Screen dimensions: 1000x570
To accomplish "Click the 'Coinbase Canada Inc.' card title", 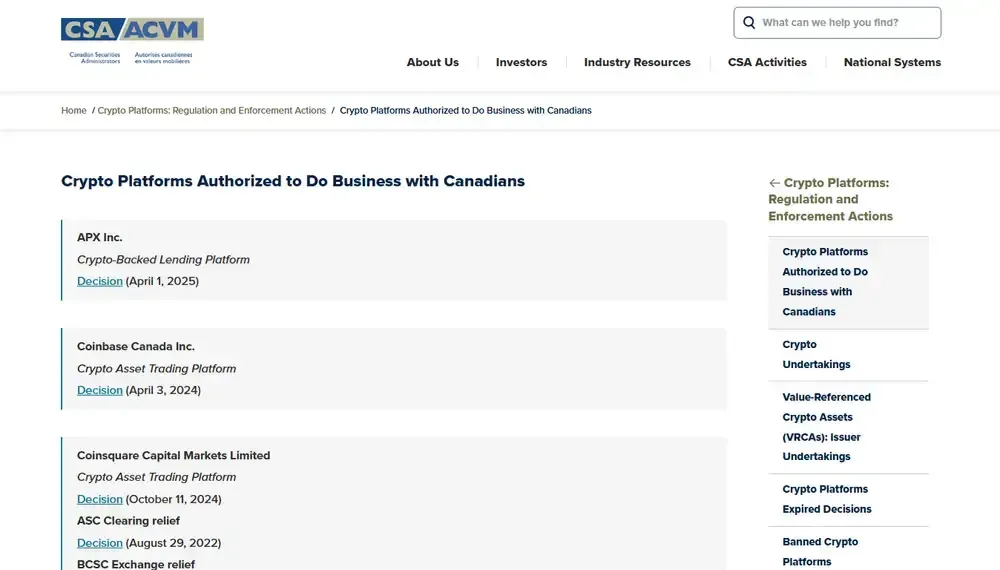I will tap(136, 346).
